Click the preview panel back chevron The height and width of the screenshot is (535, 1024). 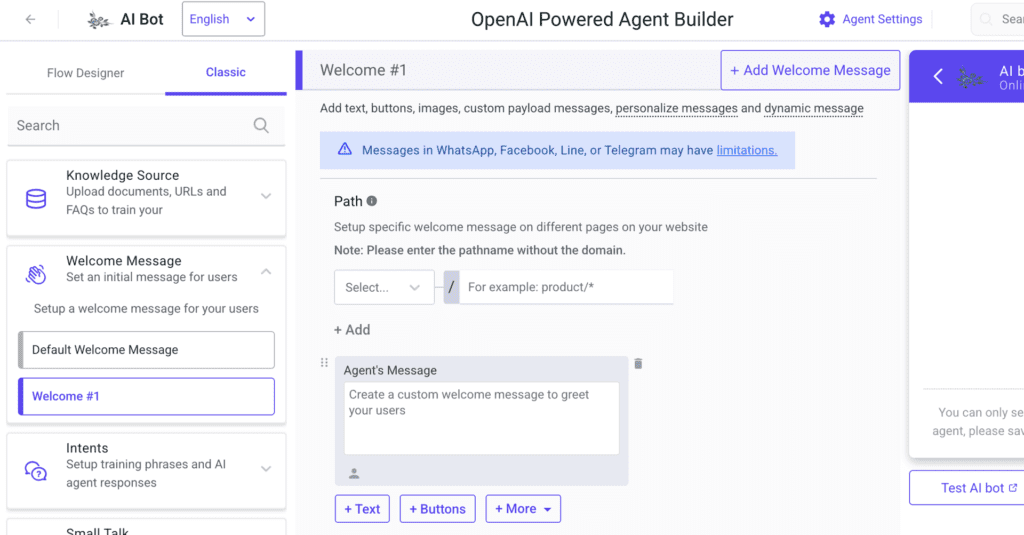pos(938,76)
